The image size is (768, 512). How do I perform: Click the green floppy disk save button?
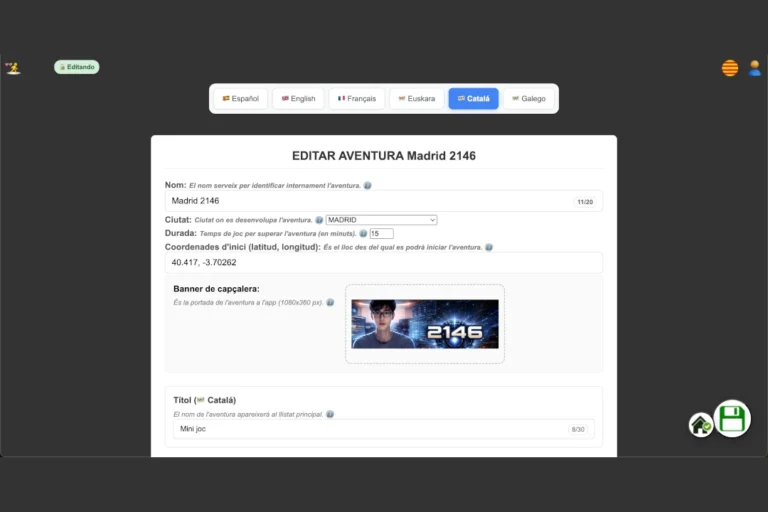coord(732,419)
